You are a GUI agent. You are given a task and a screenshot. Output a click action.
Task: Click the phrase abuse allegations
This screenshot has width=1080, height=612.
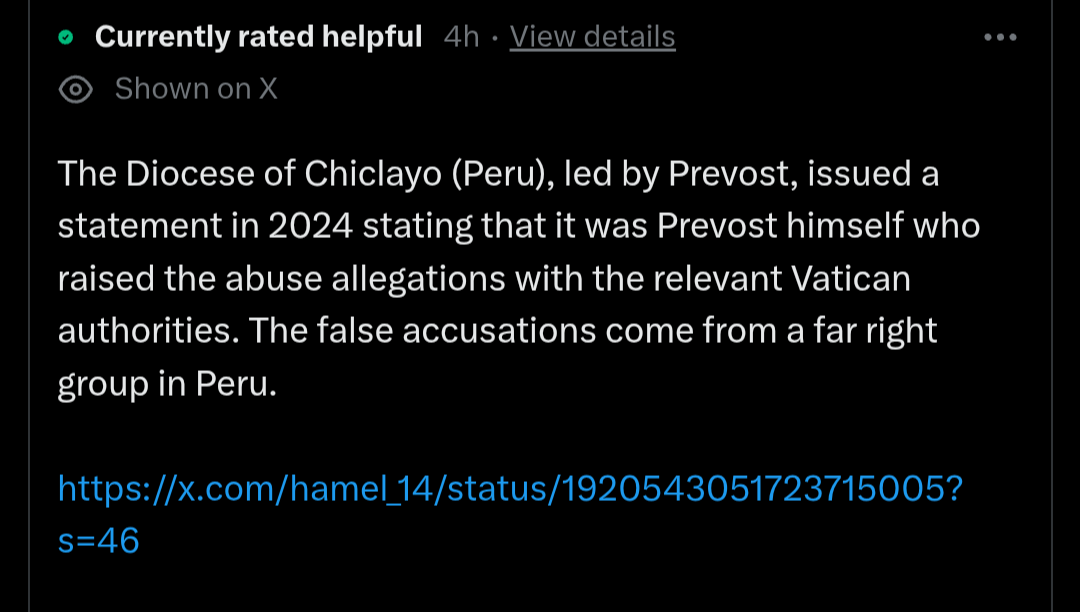click(366, 279)
